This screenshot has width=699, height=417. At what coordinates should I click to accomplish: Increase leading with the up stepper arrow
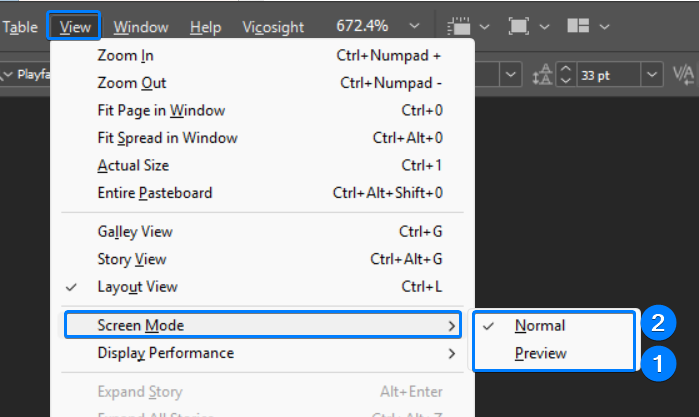click(566, 69)
